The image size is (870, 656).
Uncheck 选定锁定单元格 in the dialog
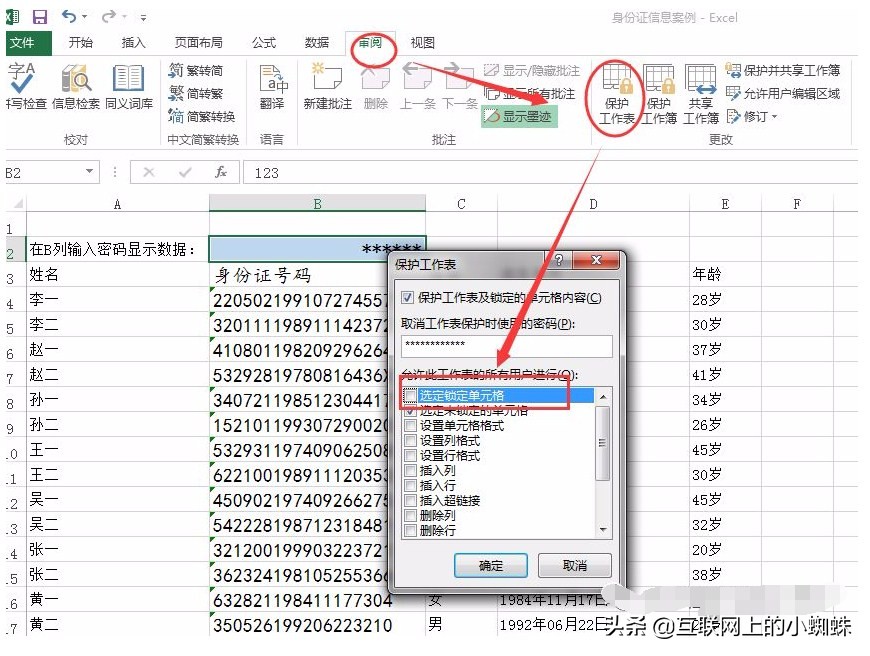[x=410, y=394]
